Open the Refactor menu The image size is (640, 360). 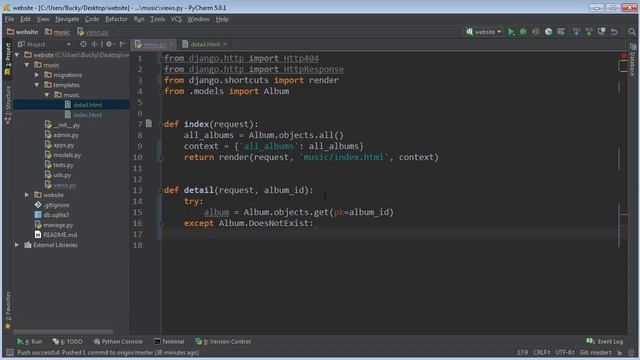coord(116,19)
